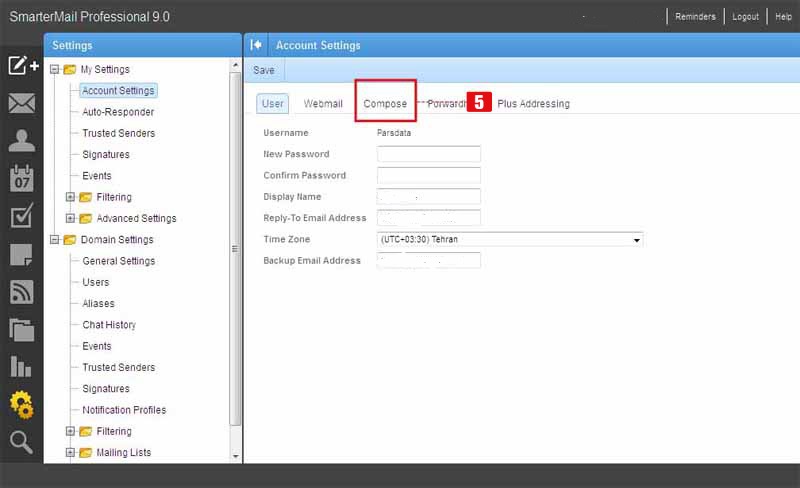
Task: Expand the Mailing Lists folder
Action: tap(70, 453)
